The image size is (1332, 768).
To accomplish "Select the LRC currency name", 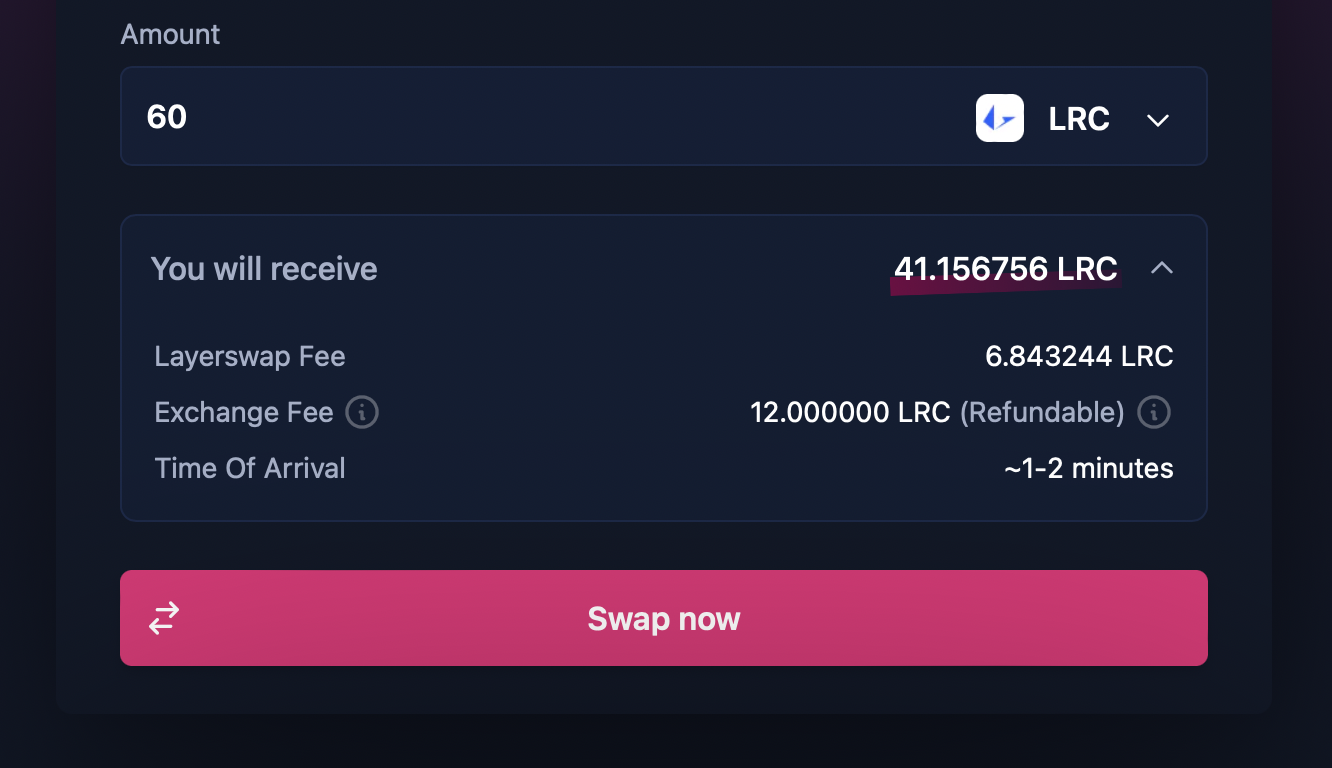I will pos(1078,119).
